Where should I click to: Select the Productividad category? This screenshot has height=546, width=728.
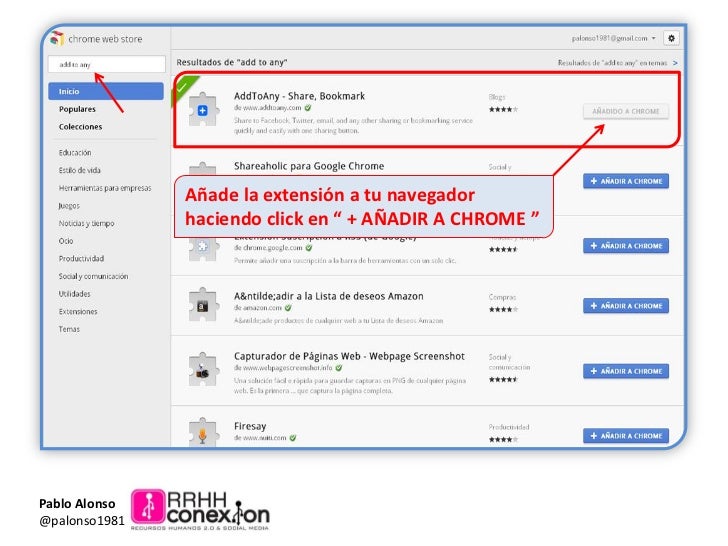tap(81, 259)
